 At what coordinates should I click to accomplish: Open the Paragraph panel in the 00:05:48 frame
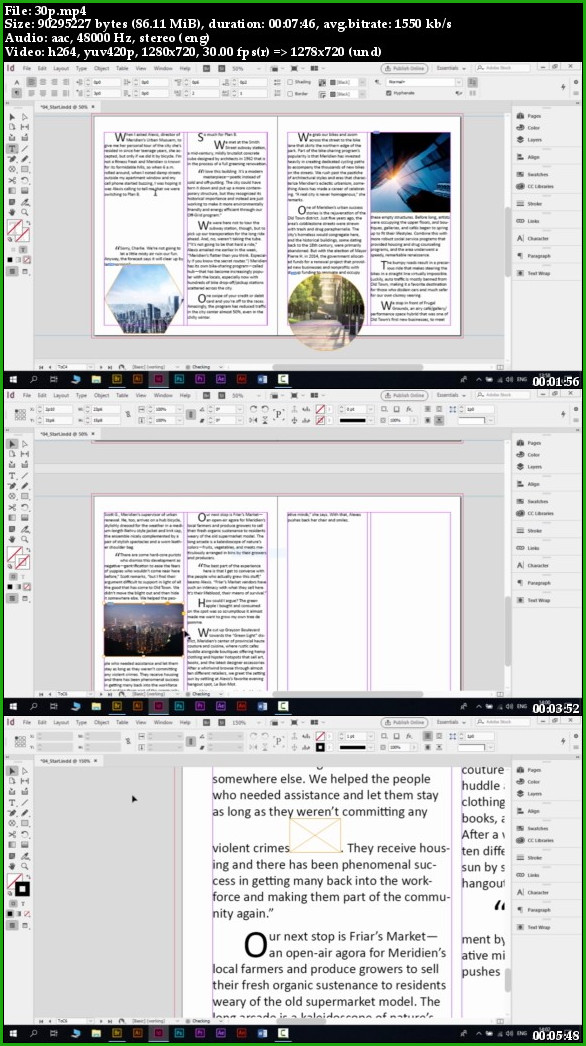[532, 910]
